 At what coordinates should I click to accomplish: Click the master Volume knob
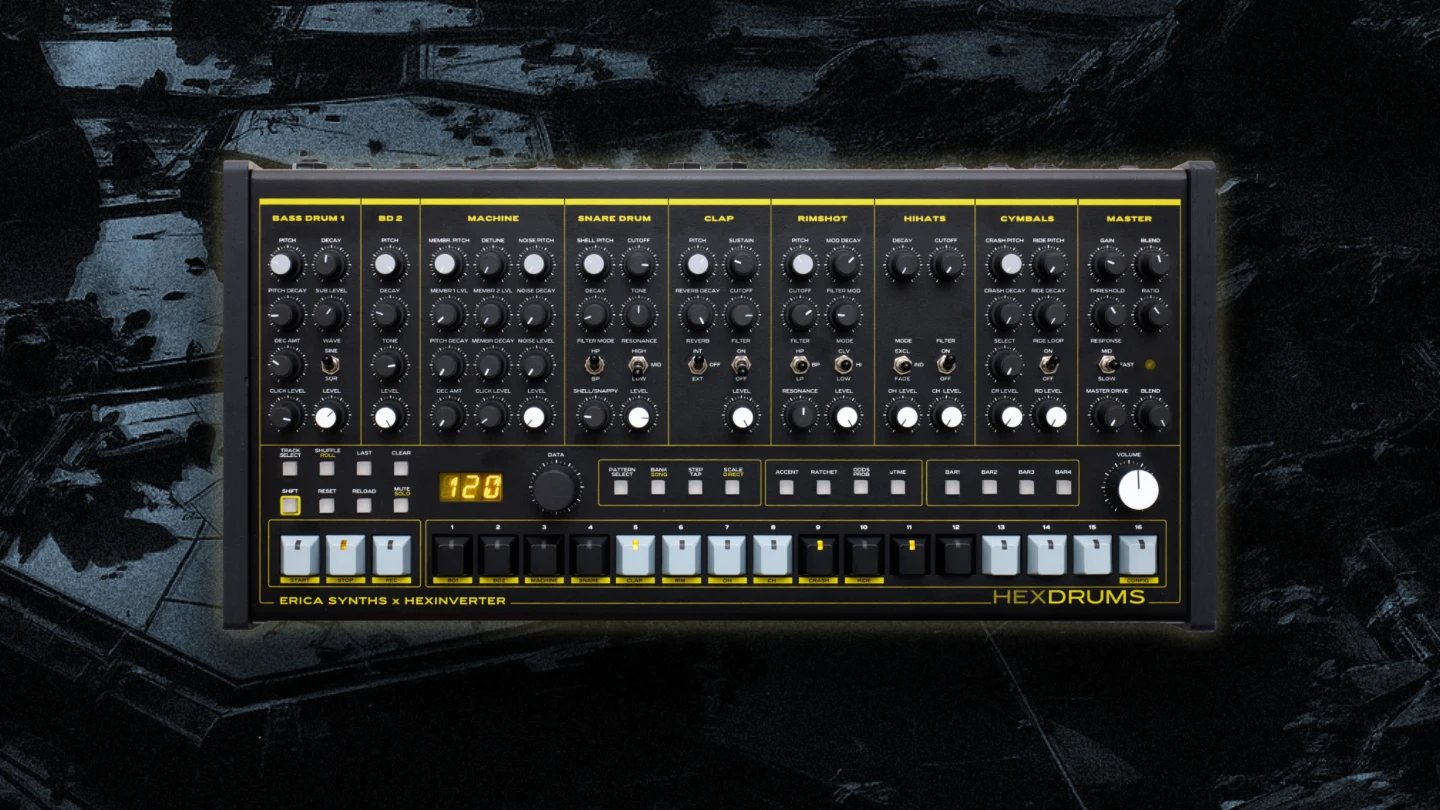1137,490
